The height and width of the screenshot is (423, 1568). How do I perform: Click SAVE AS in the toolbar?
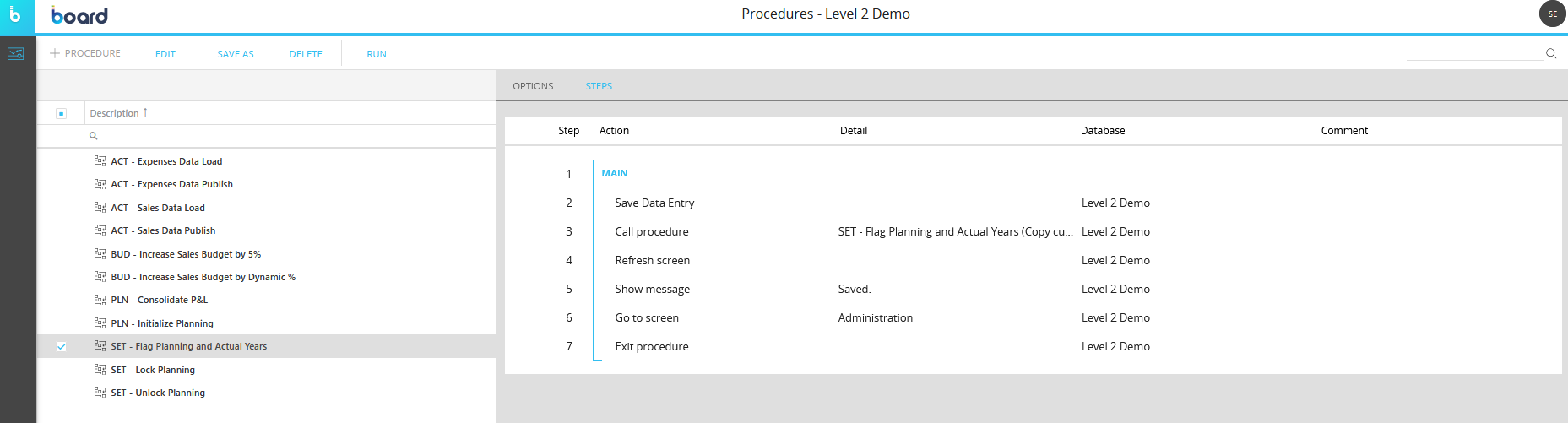(236, 54)
